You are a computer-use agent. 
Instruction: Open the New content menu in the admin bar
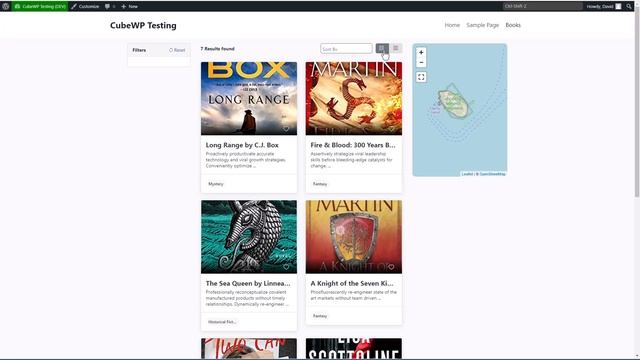click(129, 6)
